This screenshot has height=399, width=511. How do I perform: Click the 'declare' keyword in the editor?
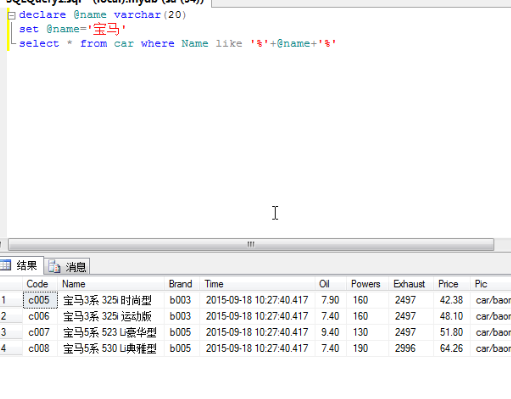coord(42,15)
